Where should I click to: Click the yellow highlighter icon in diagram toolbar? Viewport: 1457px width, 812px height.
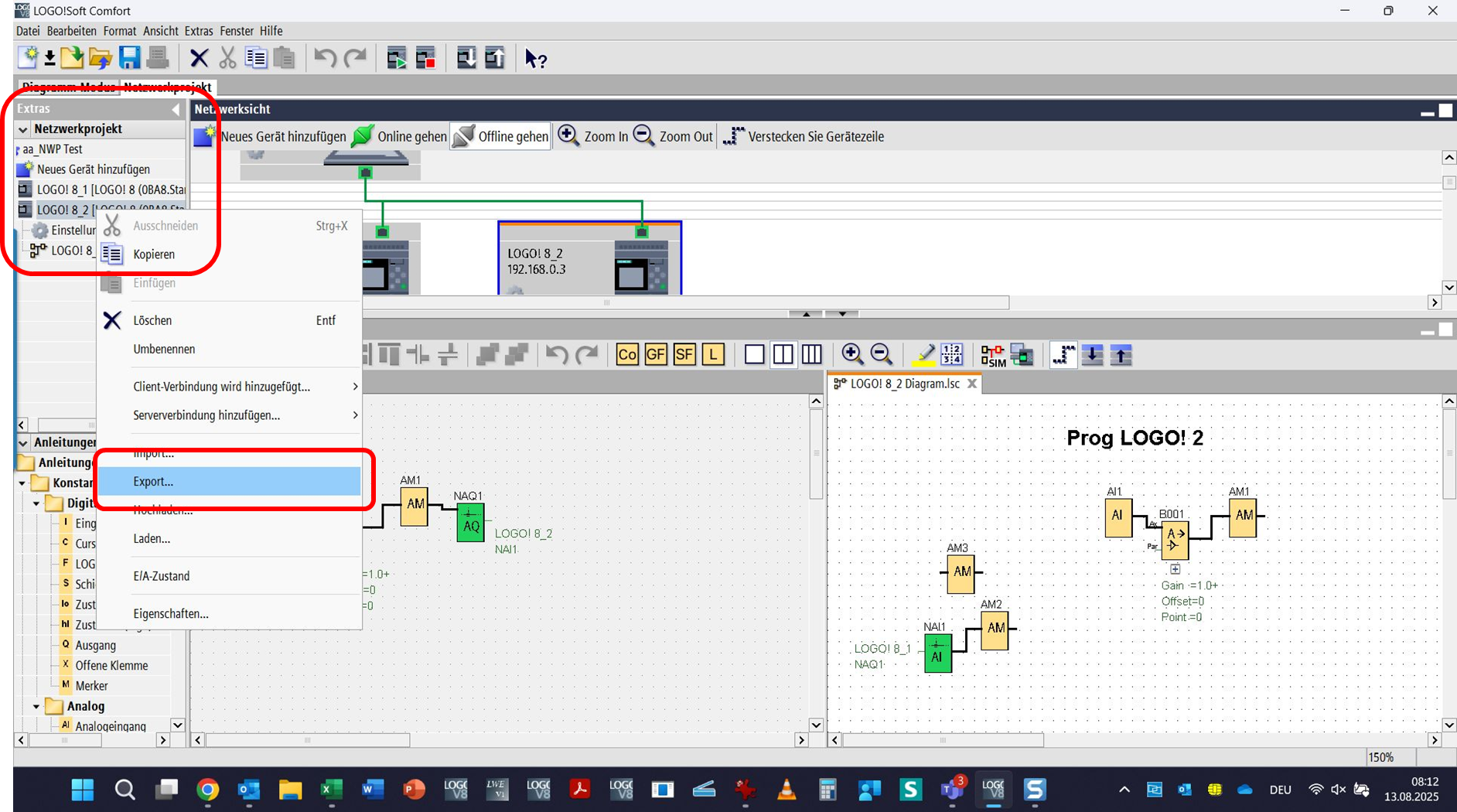click(x=923, y=355)
